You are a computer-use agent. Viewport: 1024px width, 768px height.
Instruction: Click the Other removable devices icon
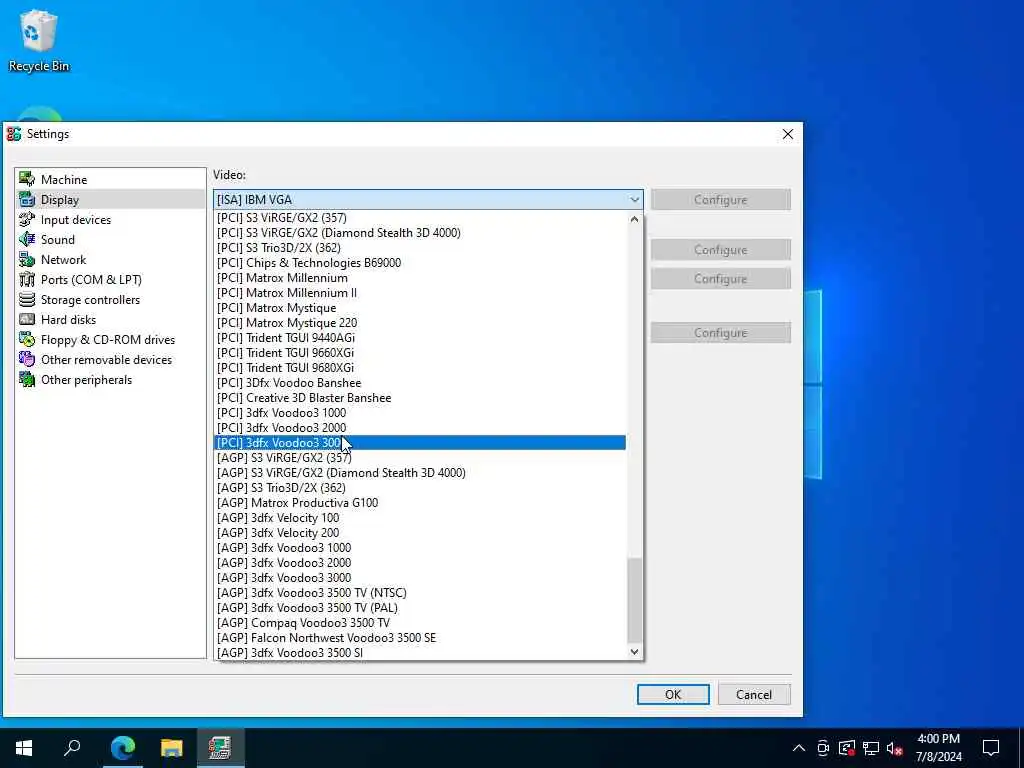(27, 359)
